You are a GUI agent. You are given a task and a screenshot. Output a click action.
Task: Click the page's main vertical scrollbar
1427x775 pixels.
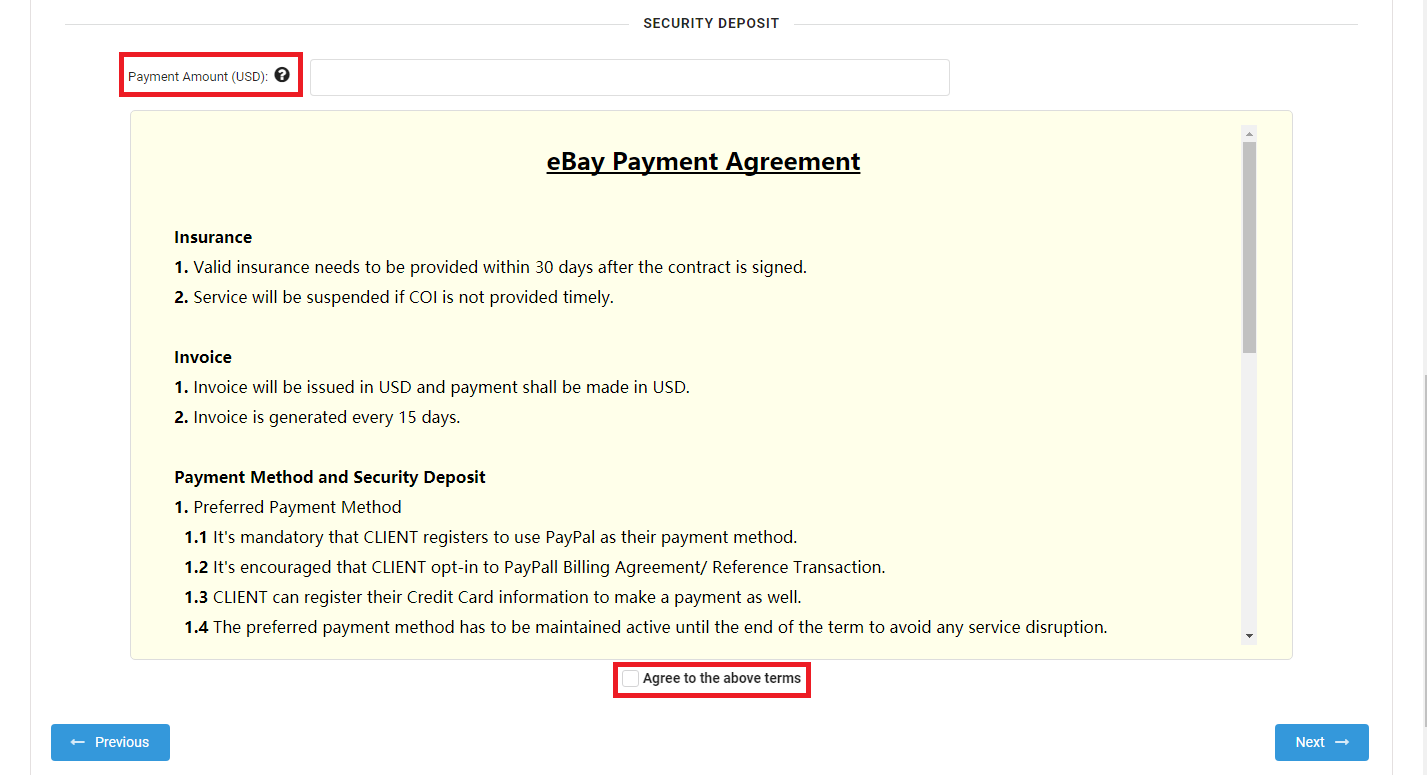point(1421,550)
